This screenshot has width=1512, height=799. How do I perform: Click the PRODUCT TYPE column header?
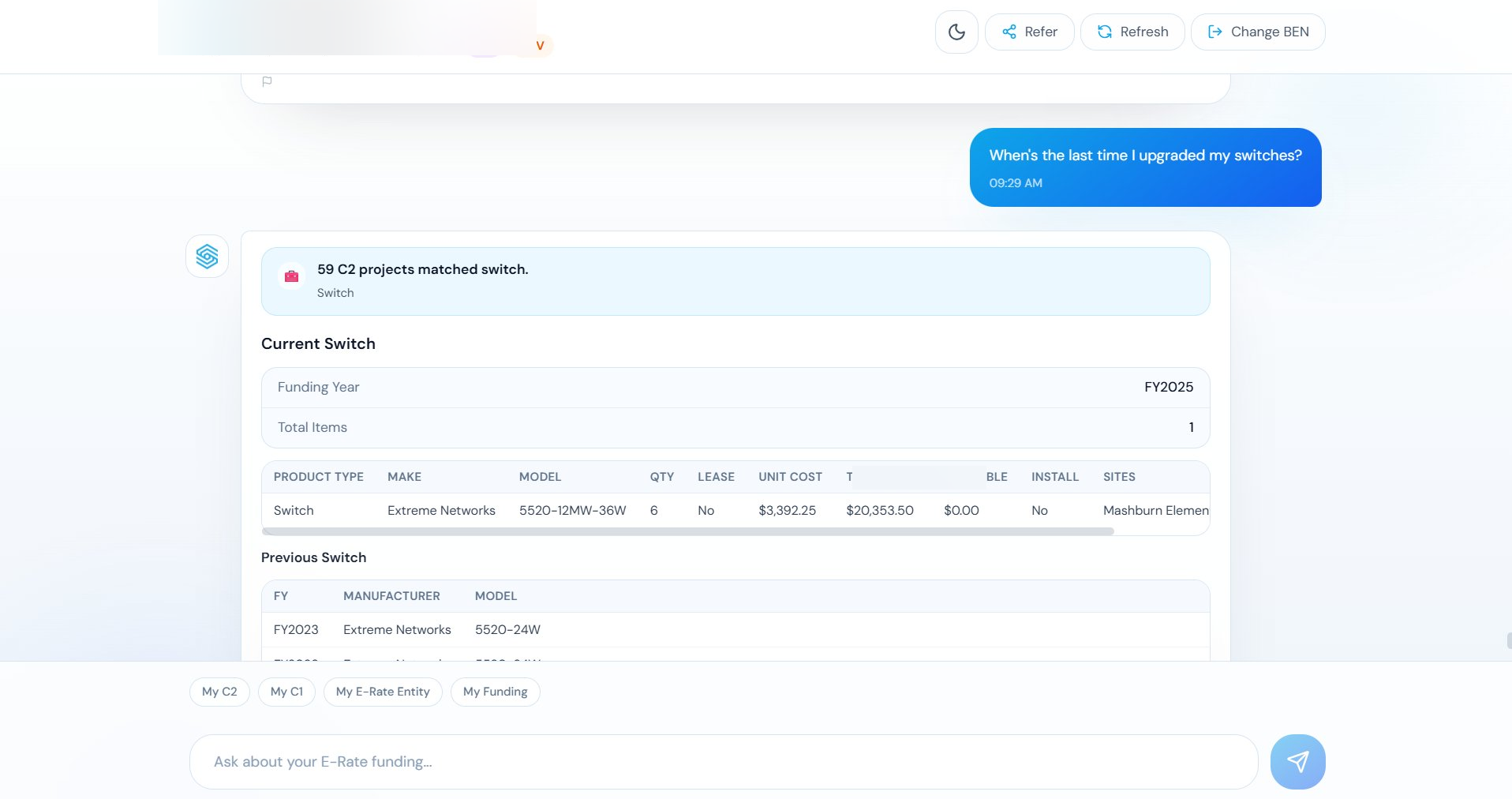click(318, 477)
